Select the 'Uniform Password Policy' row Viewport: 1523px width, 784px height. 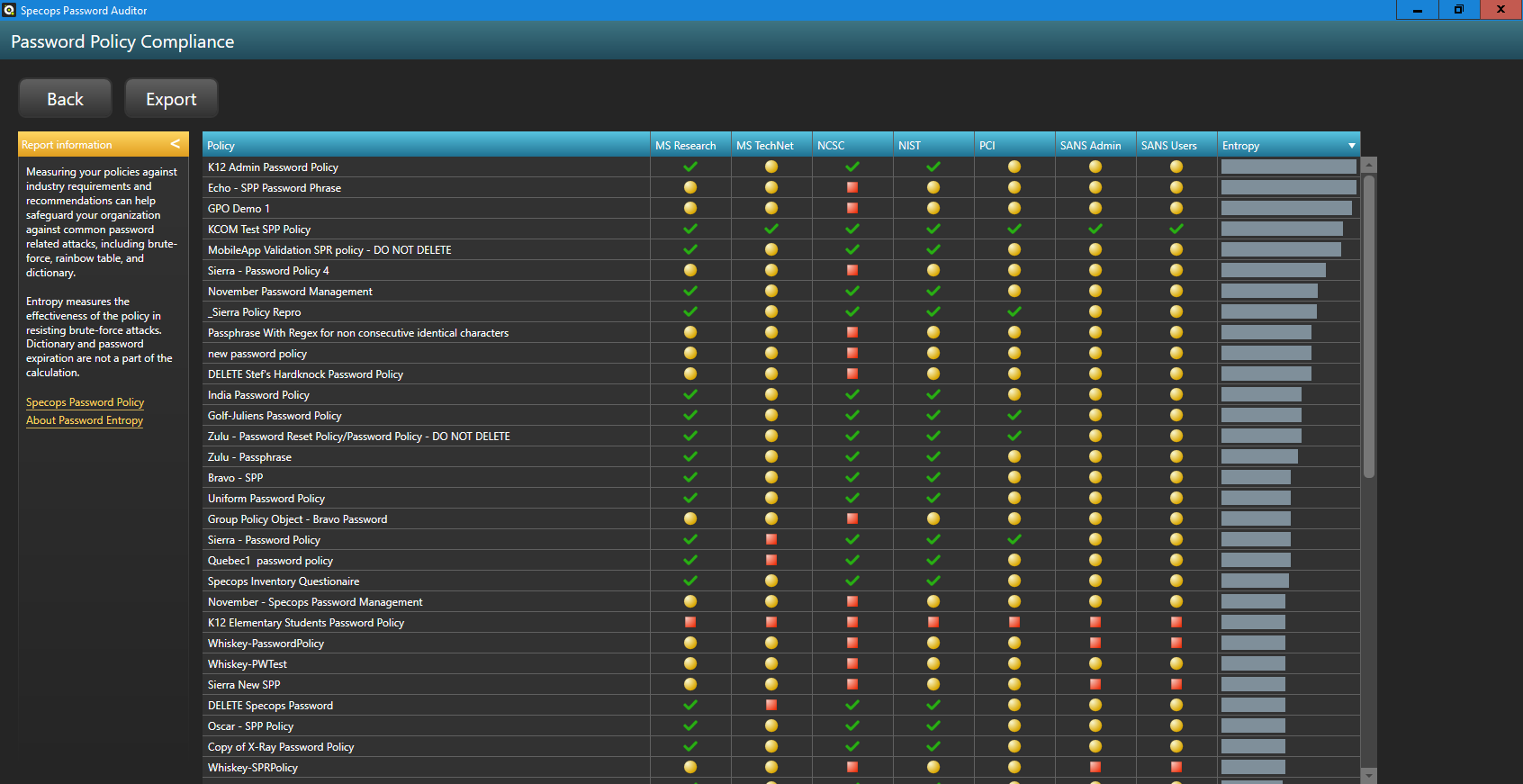click(x=781, y=498)
